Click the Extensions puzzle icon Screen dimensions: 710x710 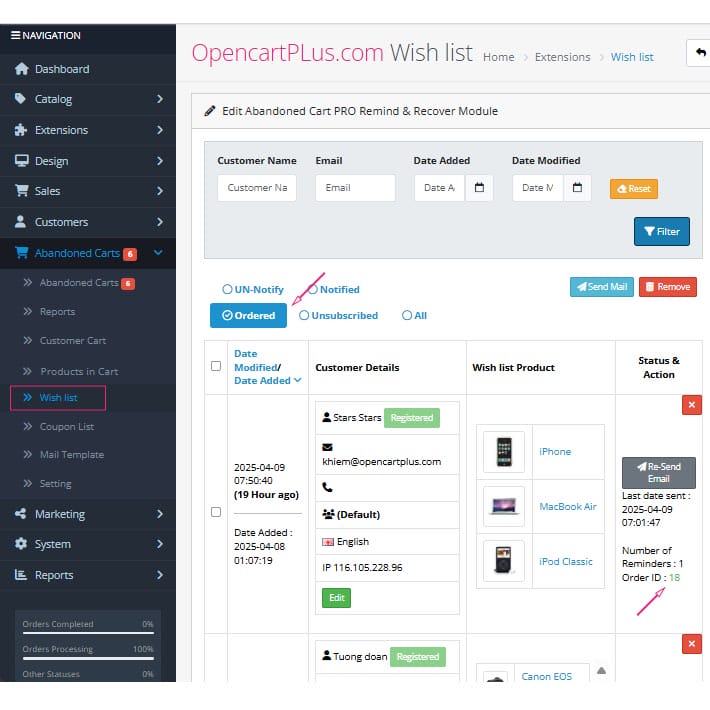pos(20,130)
